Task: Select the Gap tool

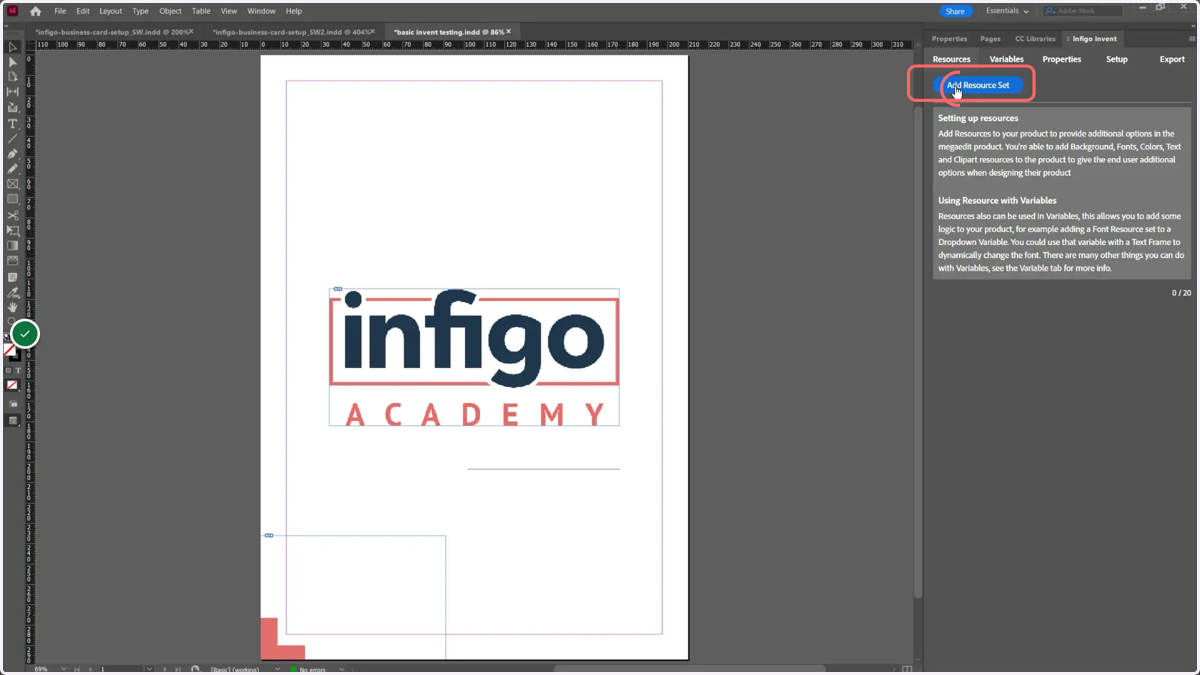Action: click(x=13, y=92)
